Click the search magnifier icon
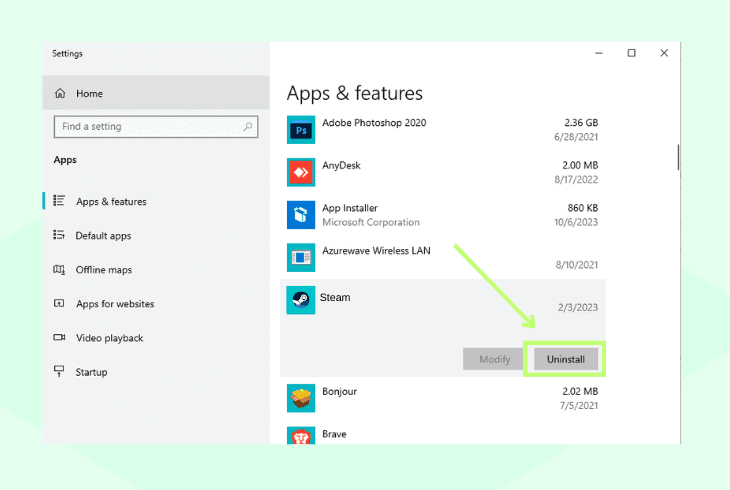 point(248,126)
